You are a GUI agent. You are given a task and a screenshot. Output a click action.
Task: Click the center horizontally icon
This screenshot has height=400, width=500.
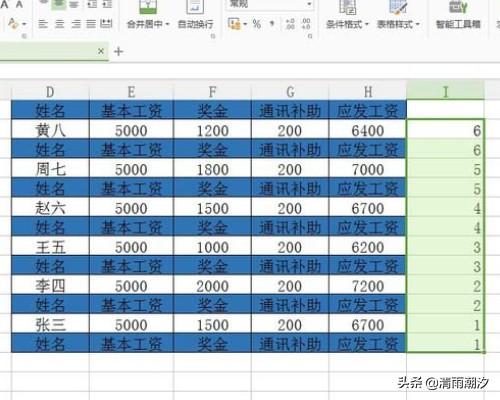pos(59,24)
